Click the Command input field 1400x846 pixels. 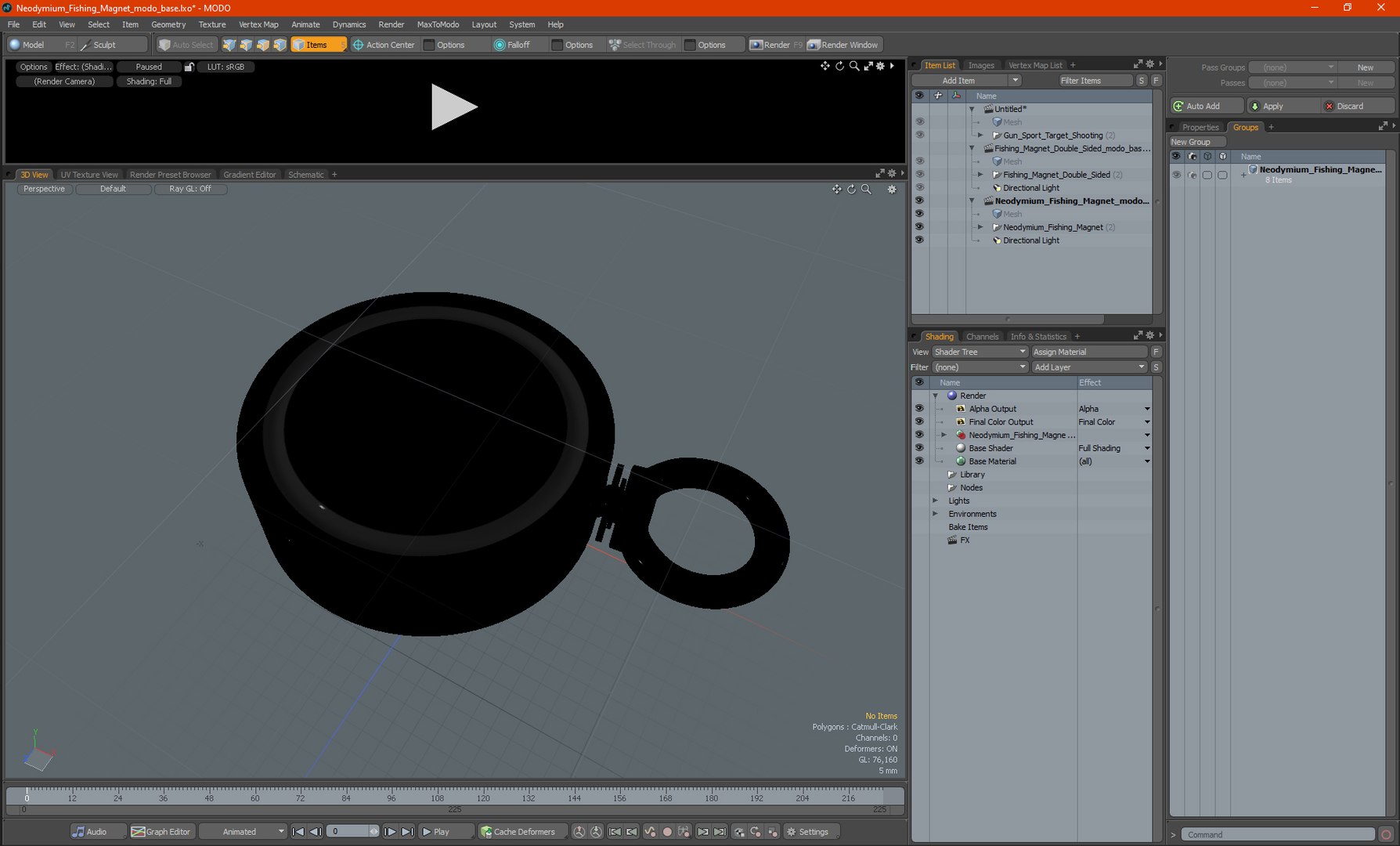click(x=1277, y=834)
